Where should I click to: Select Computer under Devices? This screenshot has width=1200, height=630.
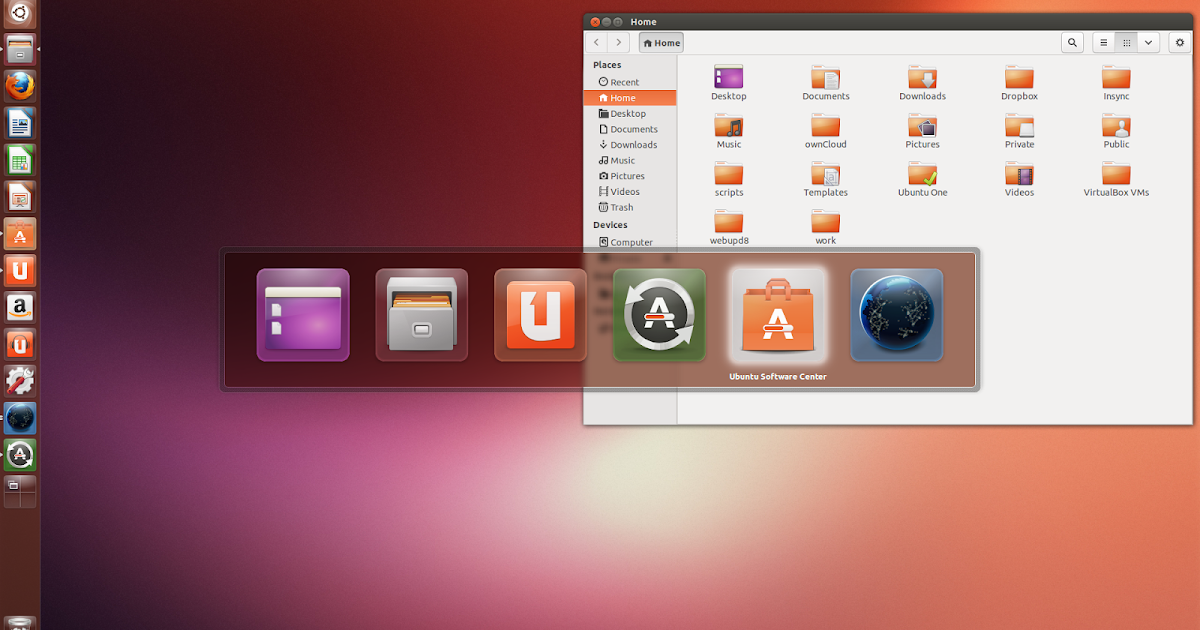point(628,241)
